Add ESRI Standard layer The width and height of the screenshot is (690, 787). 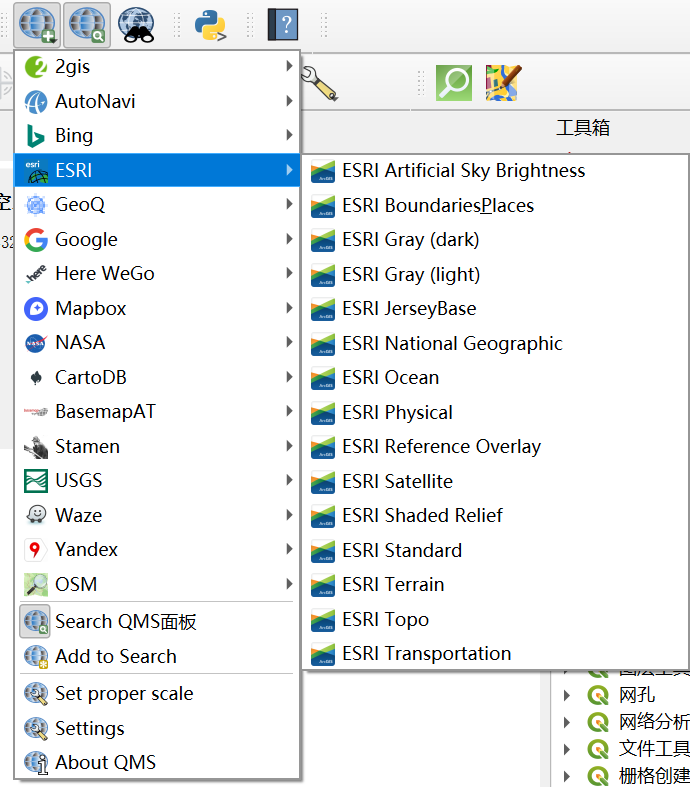495,550
